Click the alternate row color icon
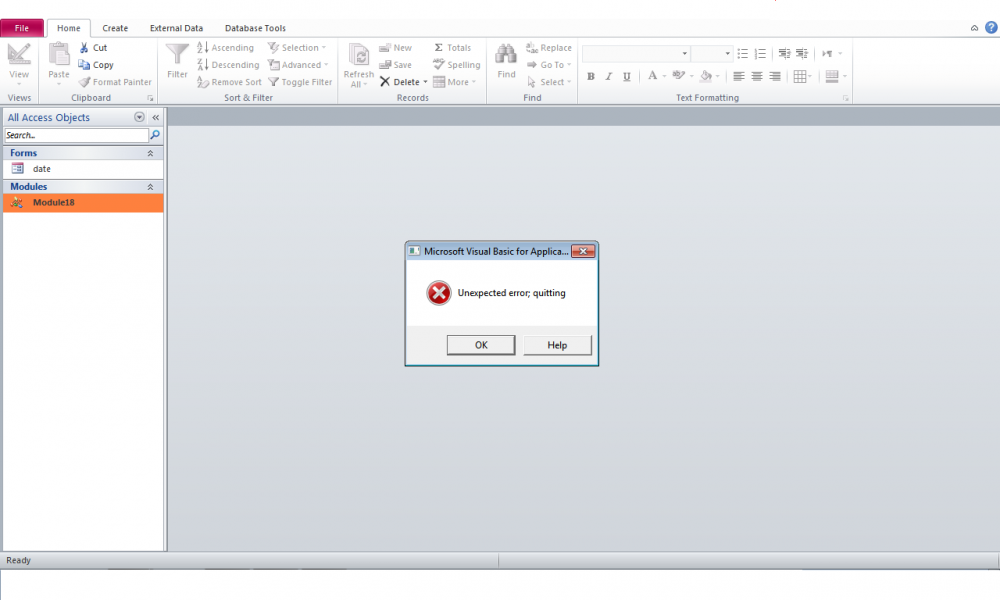The image size is (1000, 600). point(832,77)
